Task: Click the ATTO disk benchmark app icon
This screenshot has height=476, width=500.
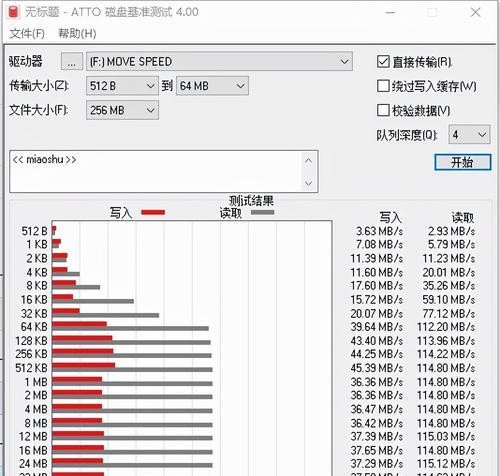Action: (x=13, y=12)
